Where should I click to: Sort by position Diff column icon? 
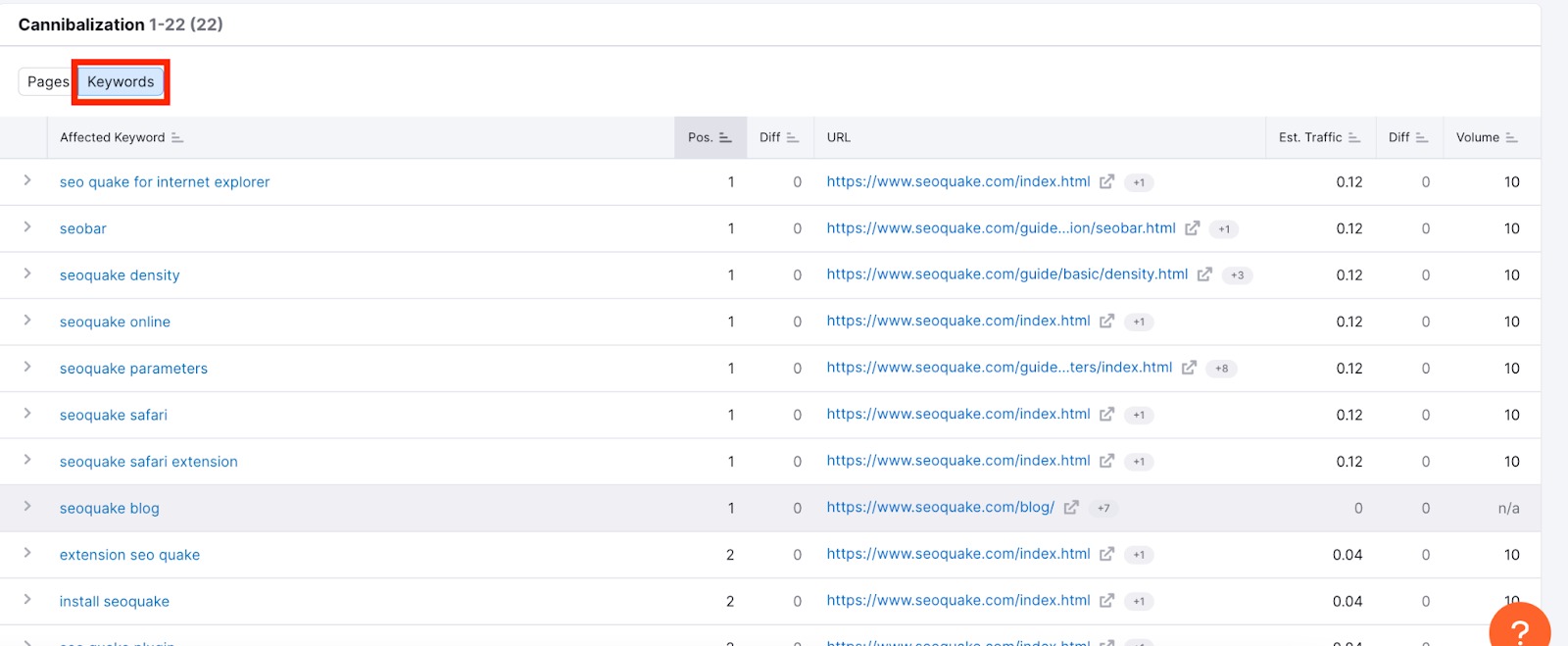click(x=793, y=137)
